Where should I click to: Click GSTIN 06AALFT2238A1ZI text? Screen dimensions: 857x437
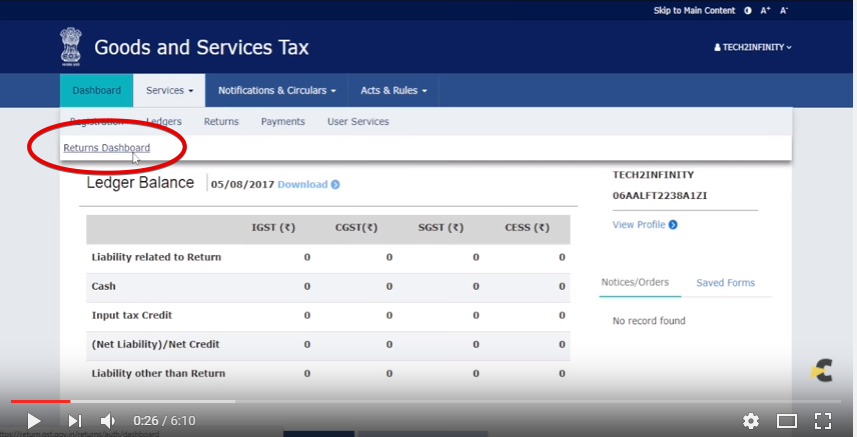[x=660, y=196]
